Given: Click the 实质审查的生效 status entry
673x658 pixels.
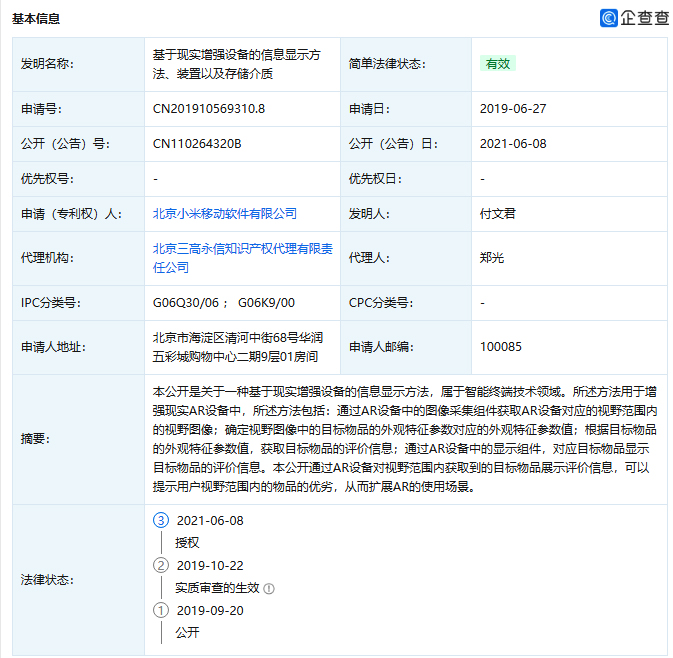Looking at the screenshot, I should pyautogui.click(x=216, y=588).
